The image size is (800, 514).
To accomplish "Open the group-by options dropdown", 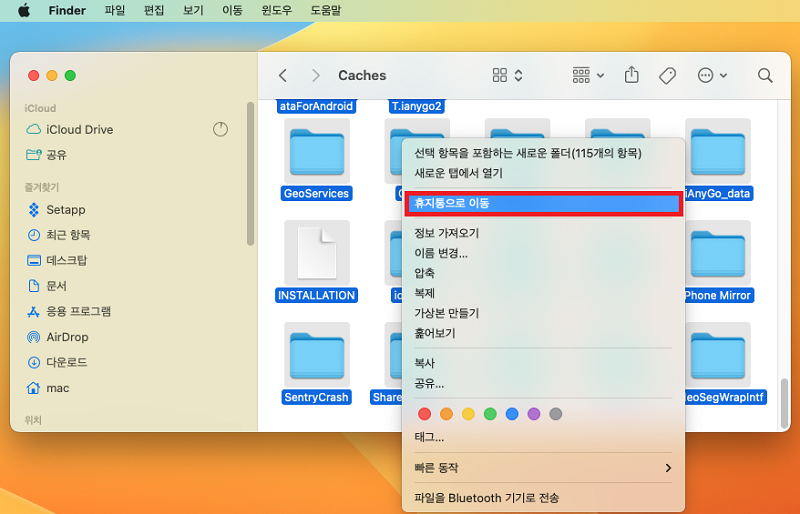I will pyautogui.click(x=588, y=76).
